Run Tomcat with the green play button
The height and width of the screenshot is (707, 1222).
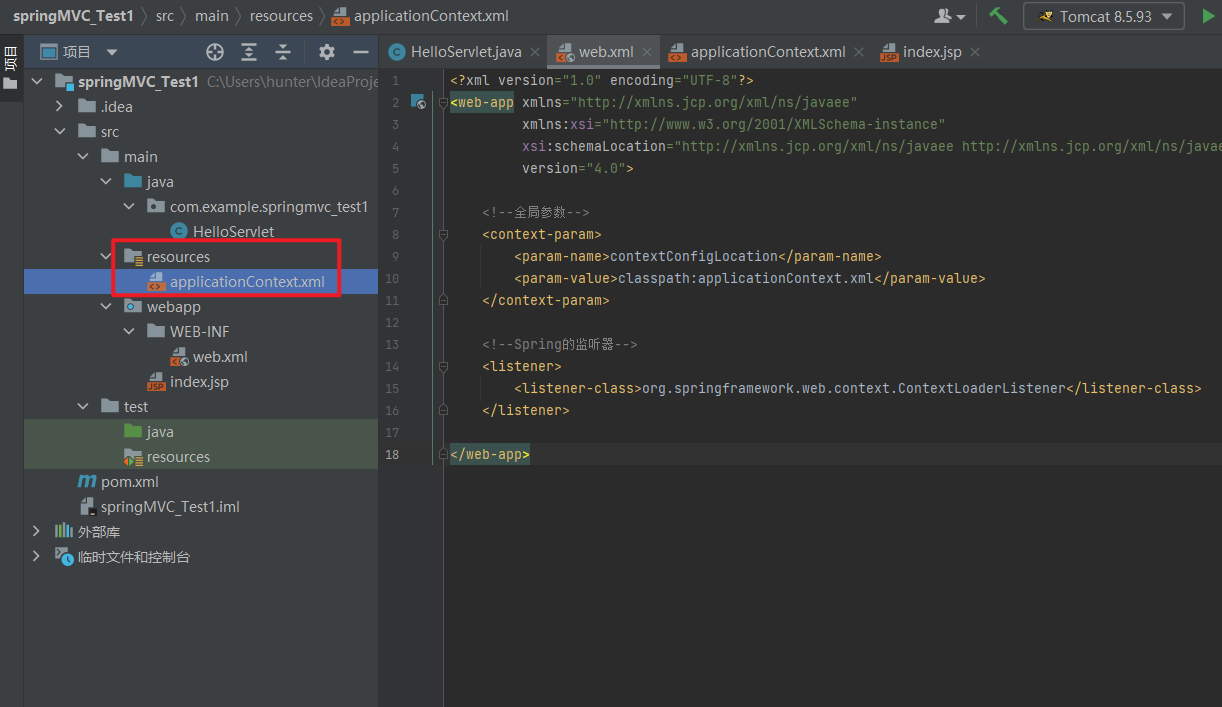click(1208, 16)
